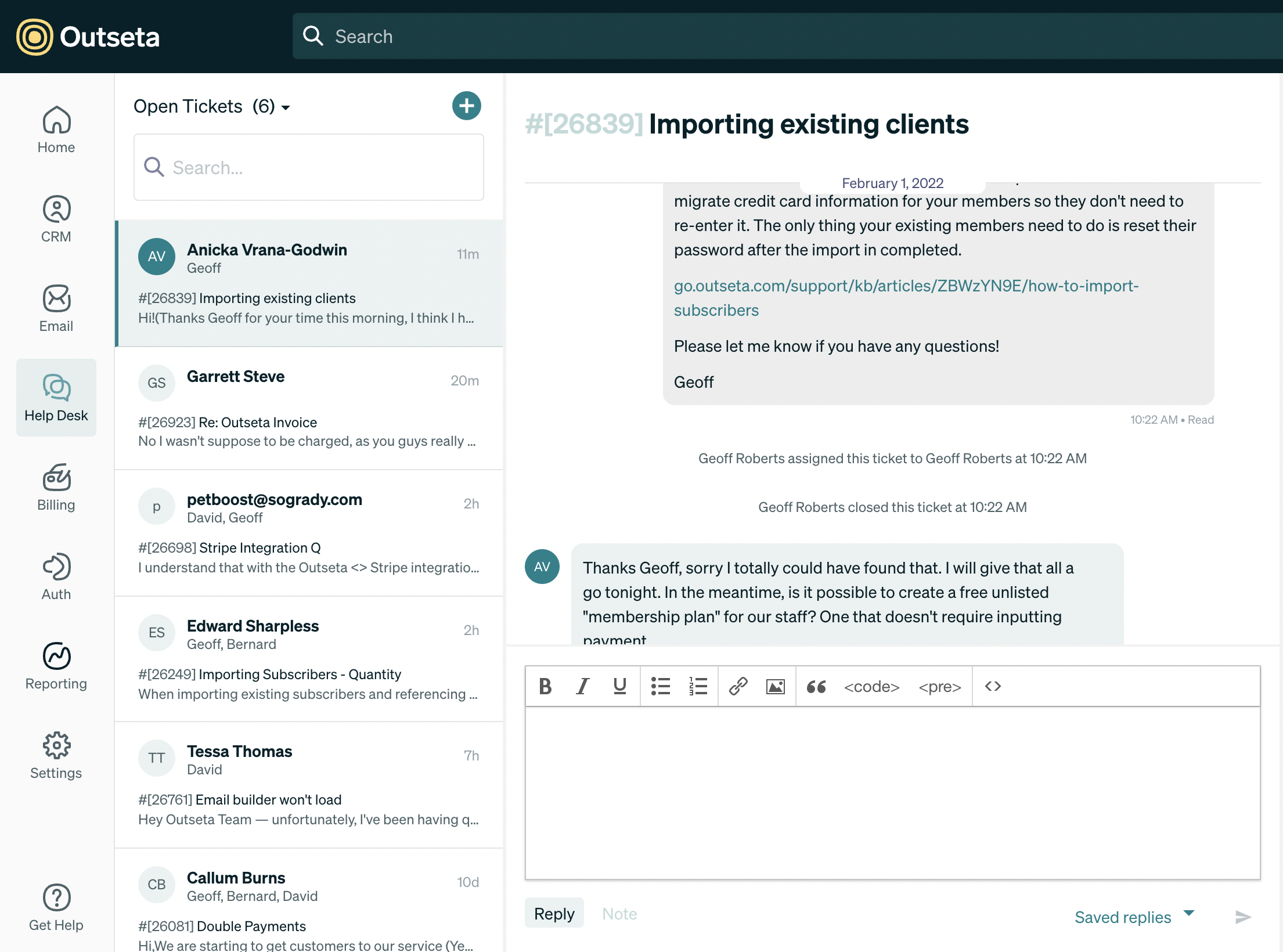
Task: Apply blockquote formatting with quote icon
Action: (x=816, y=687)
